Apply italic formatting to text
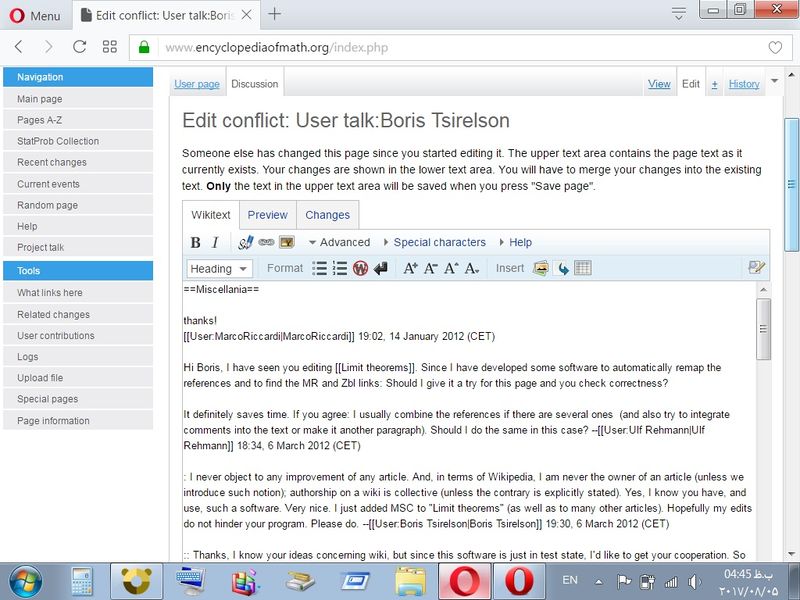Screen dimensions: 800x600 pos(215,242)
